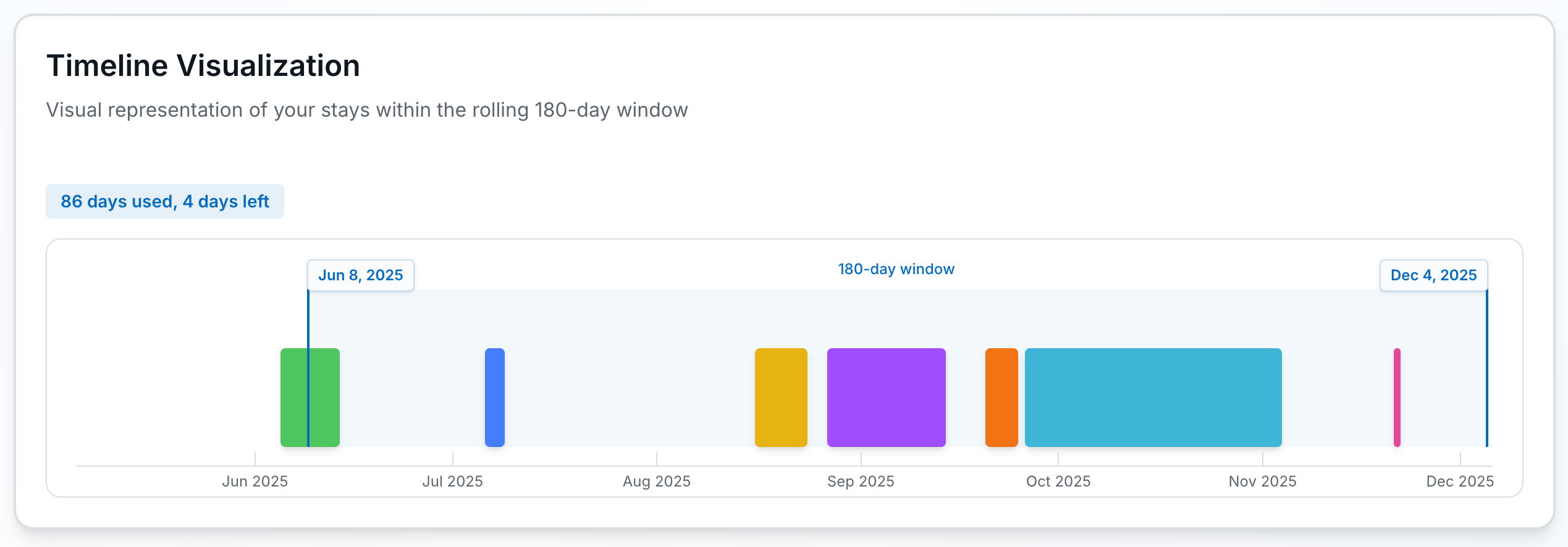Click the Nov 2025 axis label

point(1262,482)
